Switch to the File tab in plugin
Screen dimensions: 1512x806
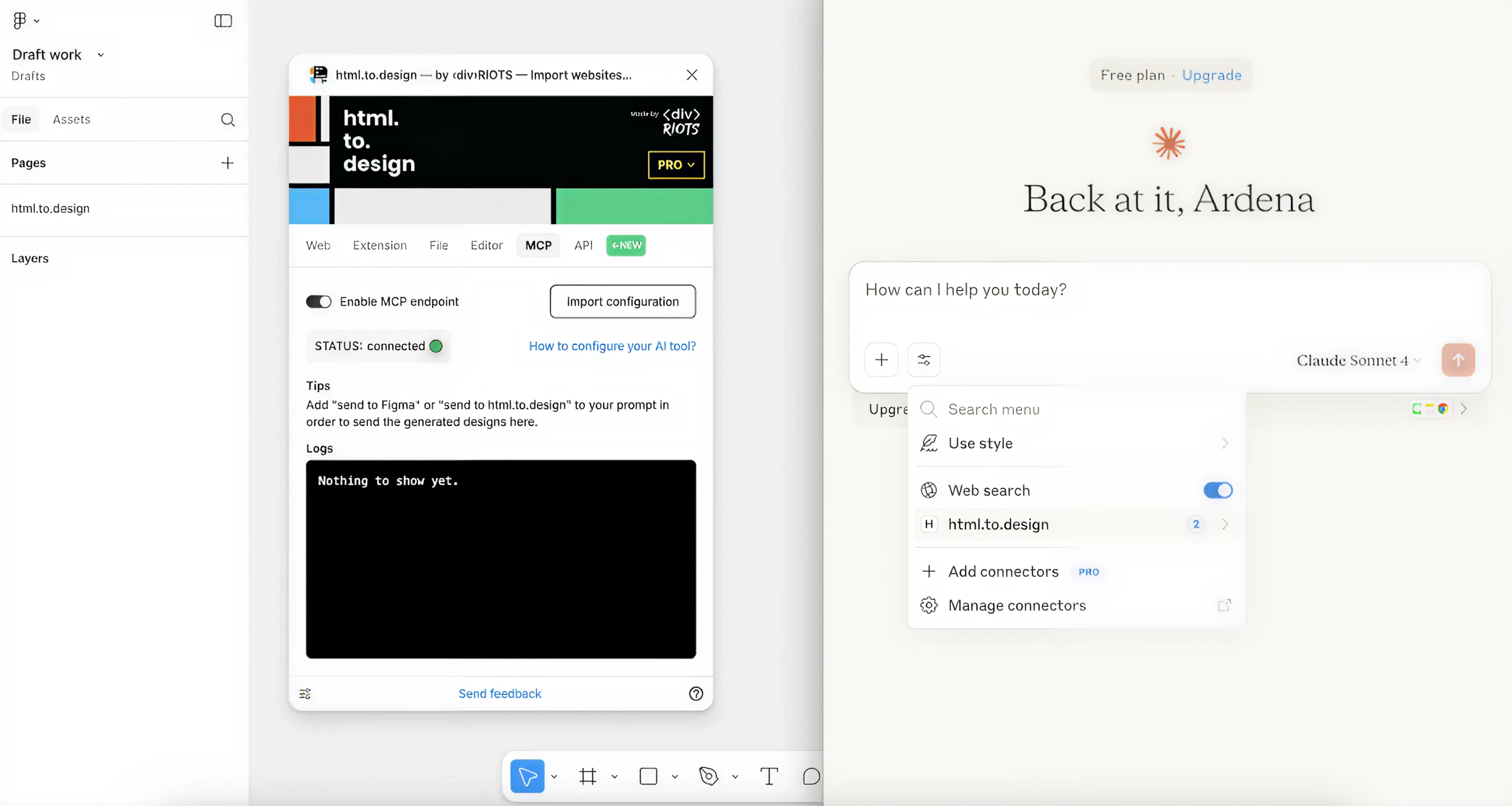pos(438,245)
